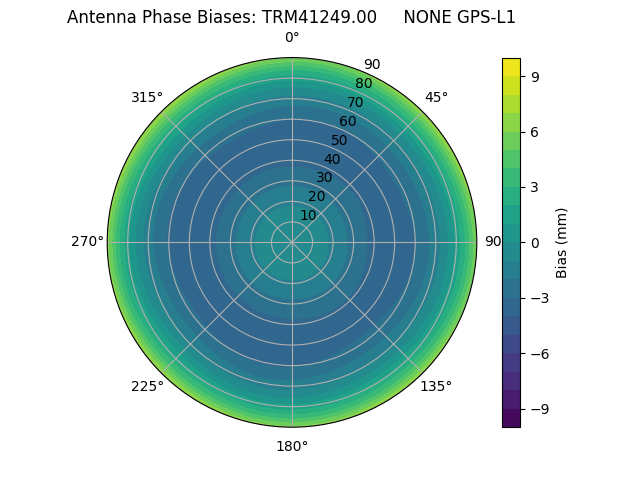Click the 0° azimuth label at top
Image resolution: width=640 pixels, height=480 pixels.
[292, 38]
